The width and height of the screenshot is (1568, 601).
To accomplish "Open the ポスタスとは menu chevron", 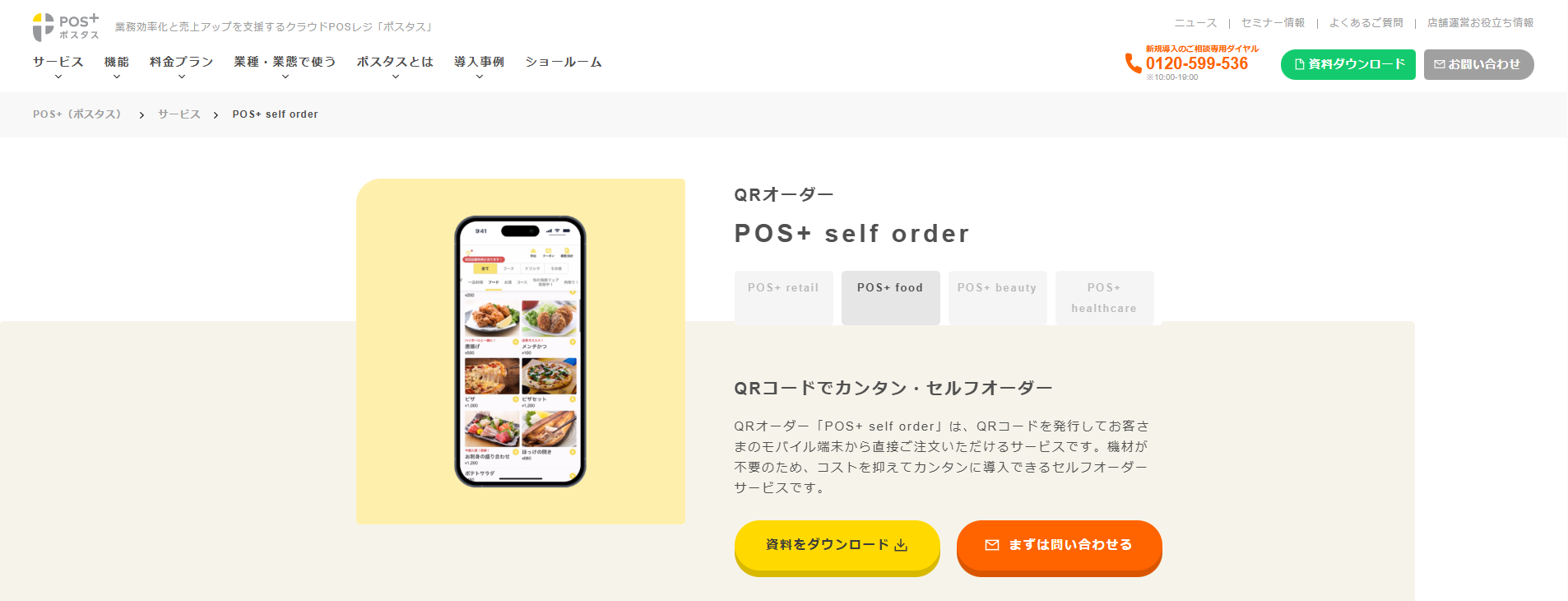I will tap(396, 77).
